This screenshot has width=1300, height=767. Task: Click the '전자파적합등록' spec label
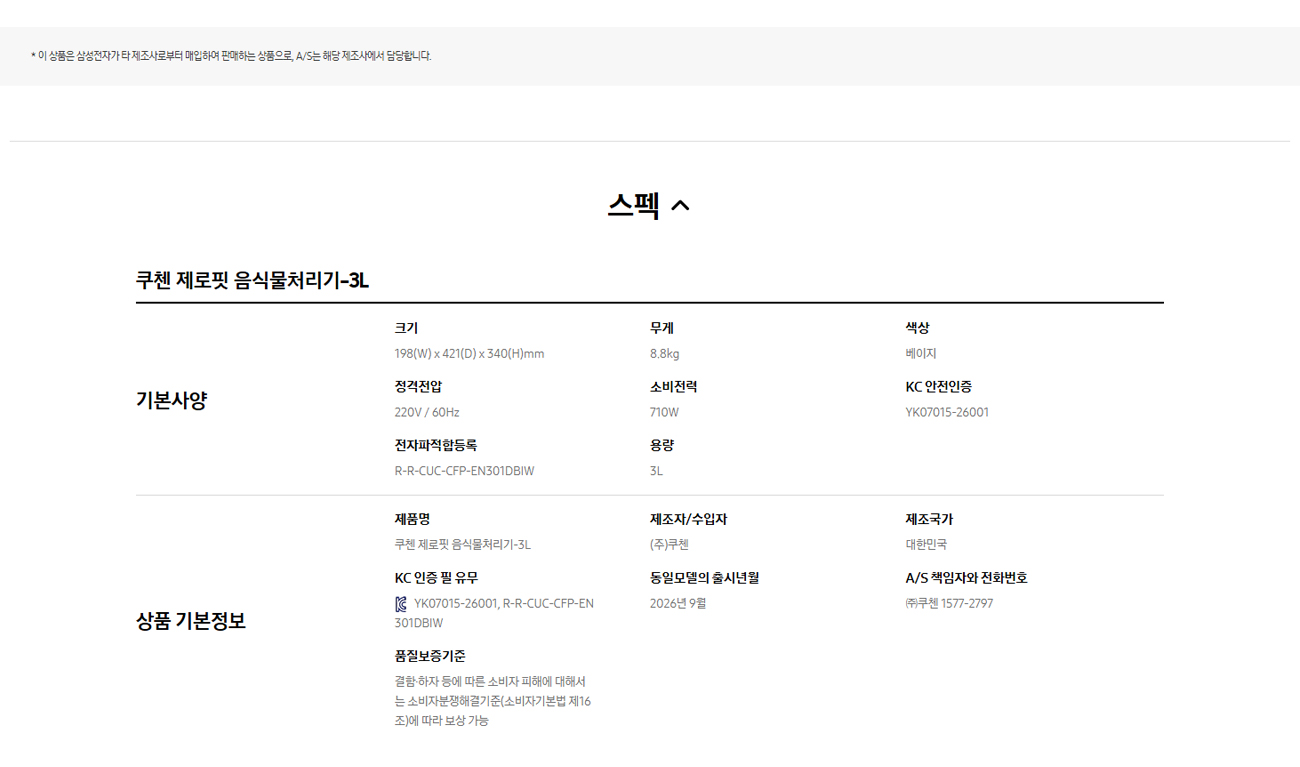click(x=436, y=445)
